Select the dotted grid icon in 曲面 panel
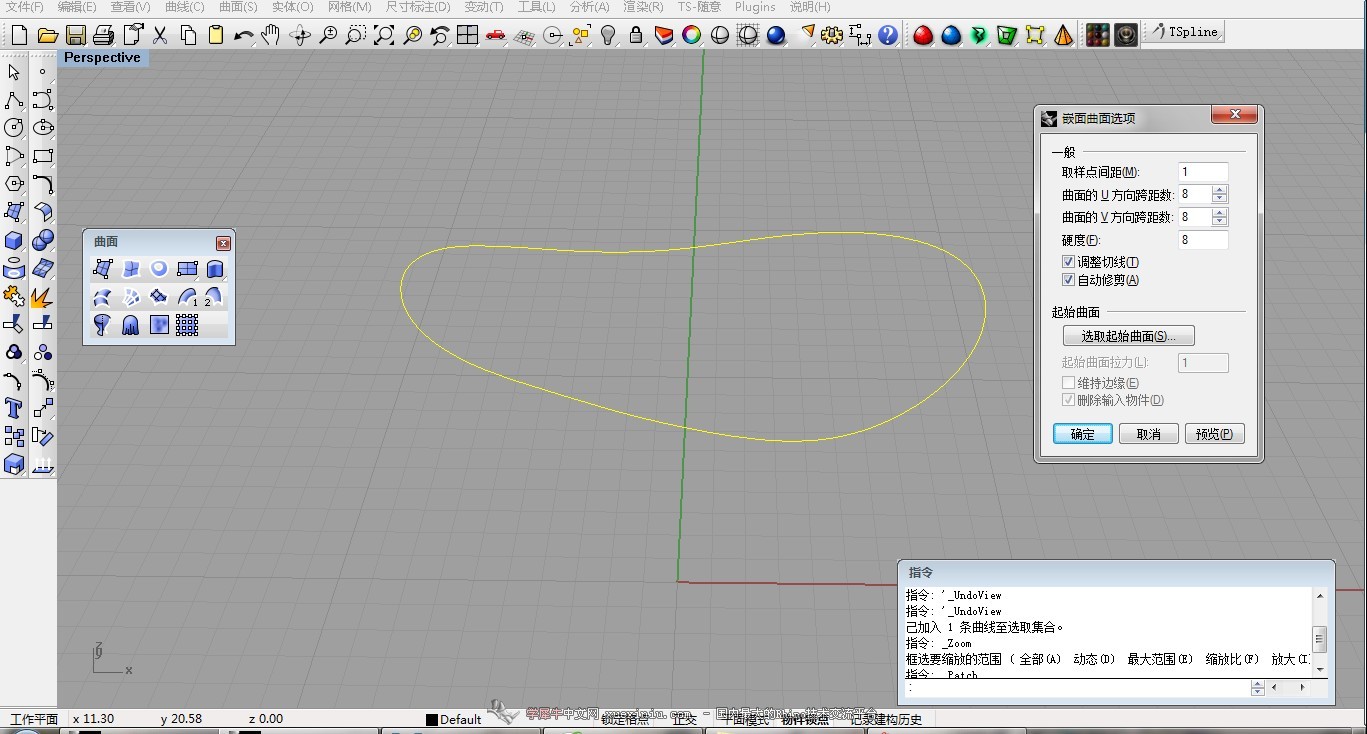This screenshot has height=734, width=1367. [187, 324]
